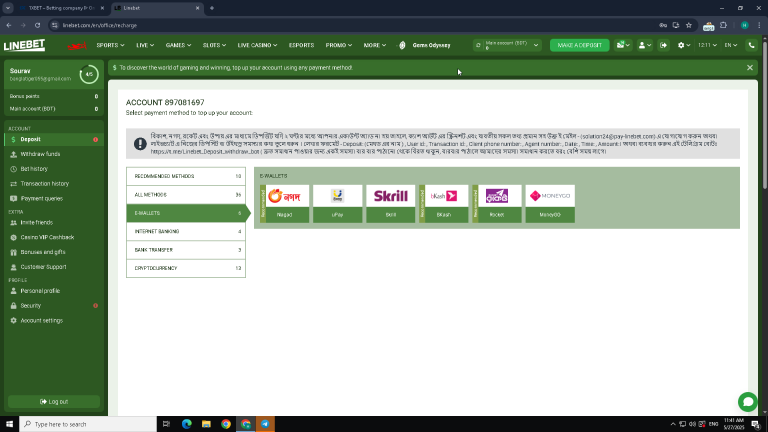Open File Explorer from taskbar
This screenshot has height=432, width=768.
pyautogui.click(x=206, y=424)
